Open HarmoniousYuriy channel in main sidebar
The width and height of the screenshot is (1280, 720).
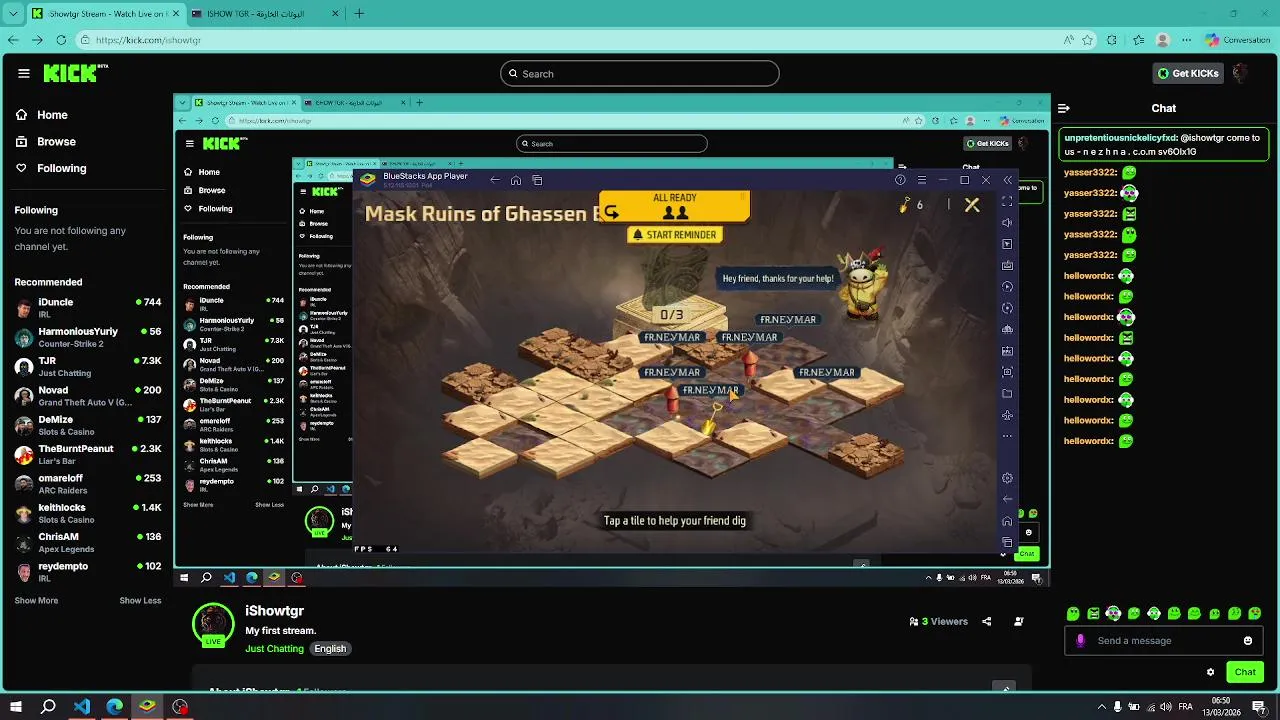(x=88, y=337)
